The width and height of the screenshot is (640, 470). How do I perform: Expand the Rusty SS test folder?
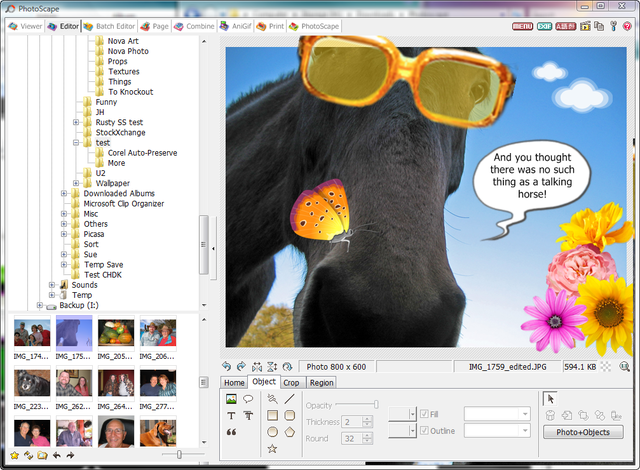pos(76,122)
